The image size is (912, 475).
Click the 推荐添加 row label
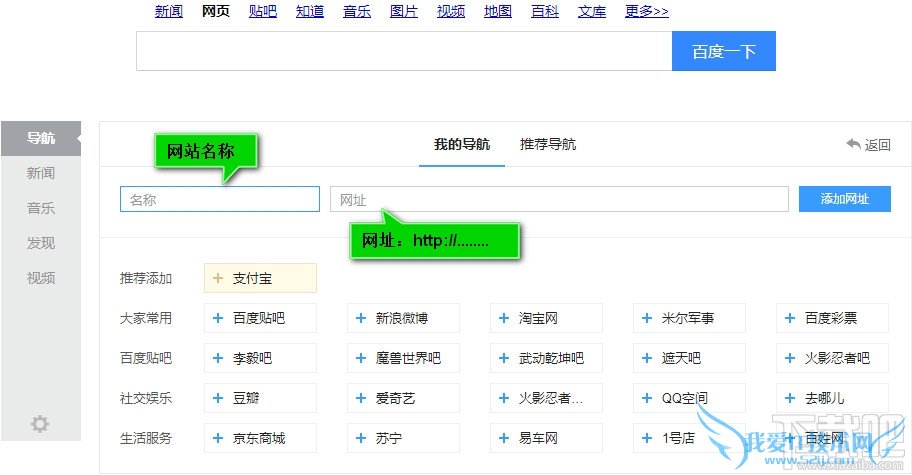146,278
